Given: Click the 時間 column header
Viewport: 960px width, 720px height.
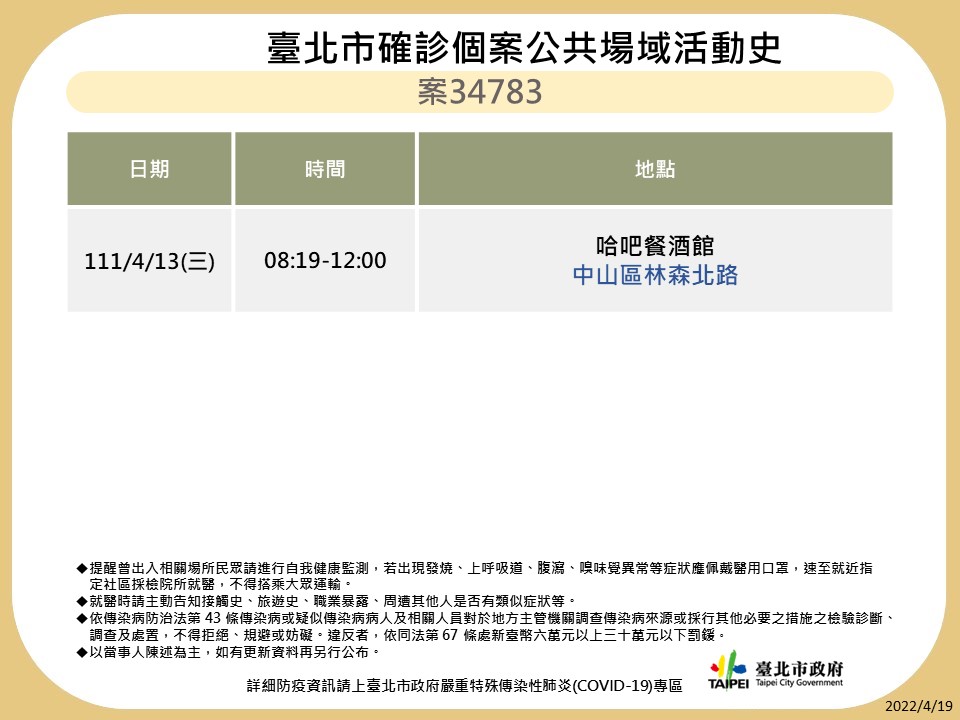Looking at the screenshot, I should 325,168.
